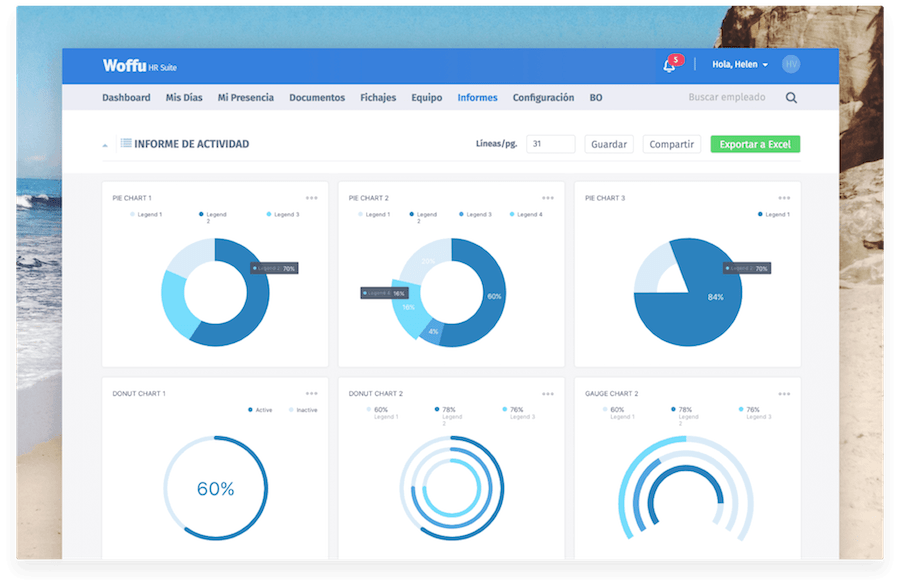Expand the Hola, Helen user dropdown
The image size is (900, 587).
pyautogui.click(x=740, y=64)
